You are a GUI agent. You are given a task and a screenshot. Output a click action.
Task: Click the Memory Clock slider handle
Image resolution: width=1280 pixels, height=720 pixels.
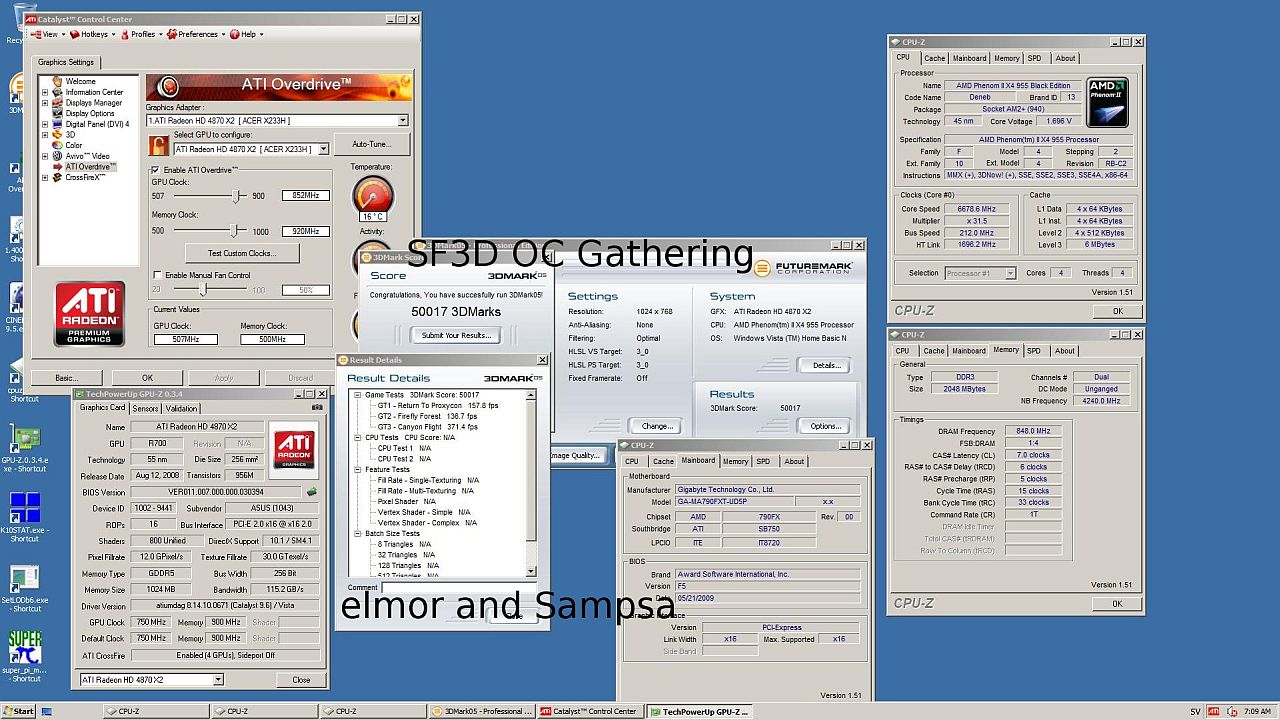234,231
